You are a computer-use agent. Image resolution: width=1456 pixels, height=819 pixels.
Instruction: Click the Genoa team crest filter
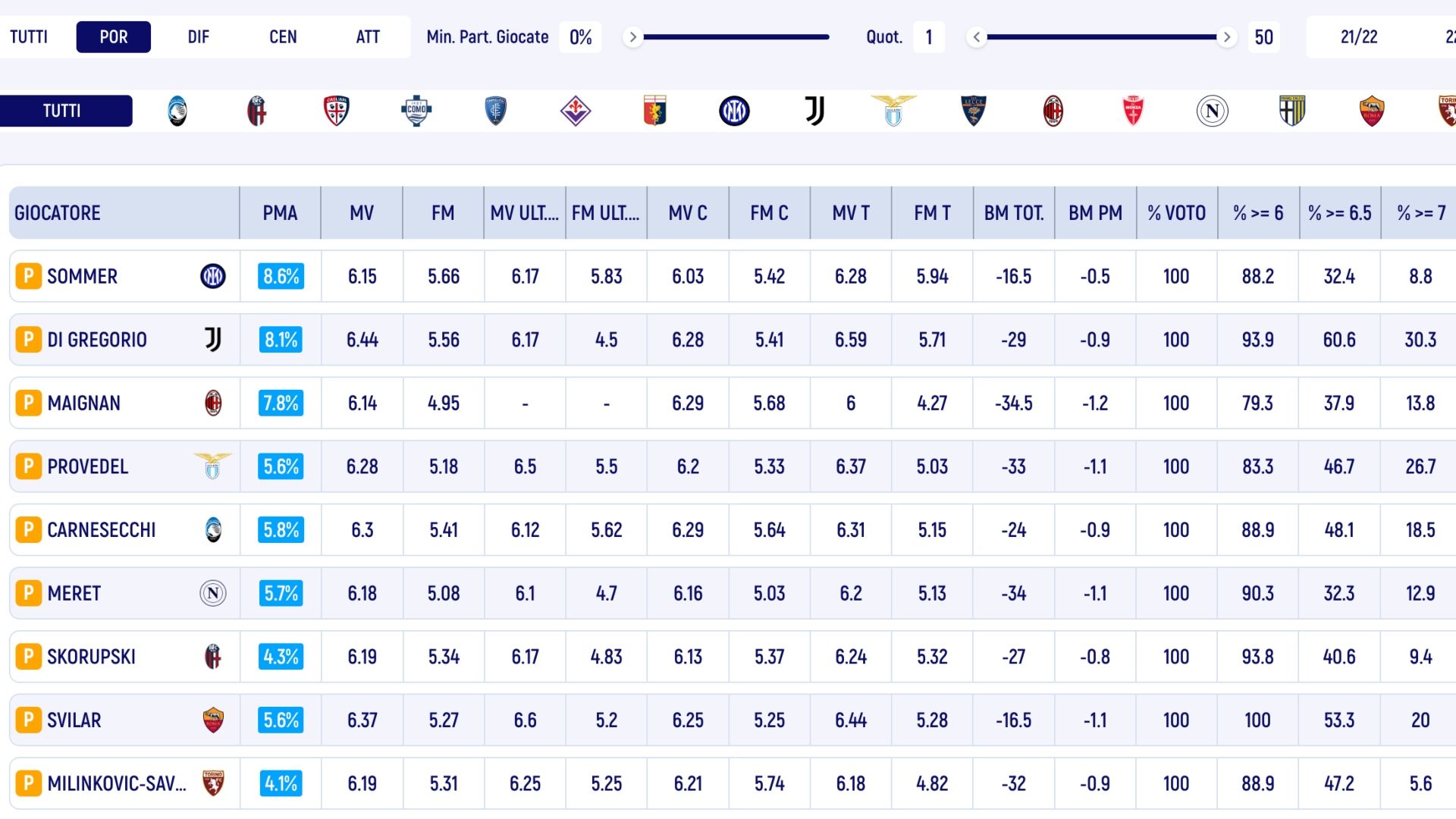pos(654,111)
